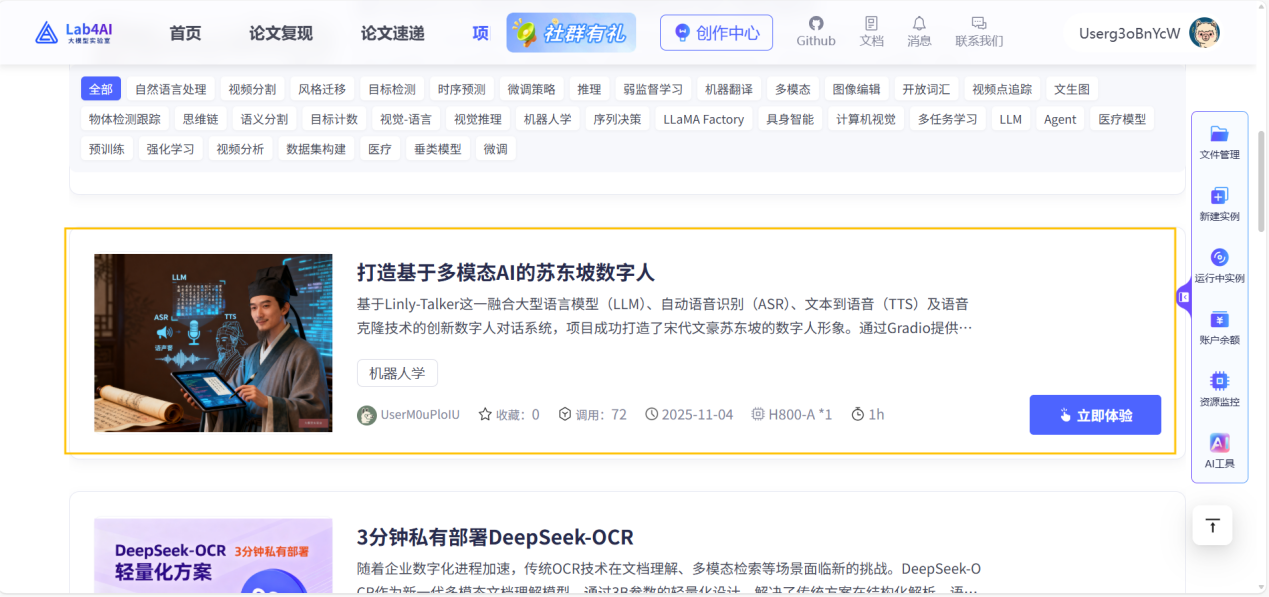Select the 自然语言处理 tag

(x=171, y=89)
